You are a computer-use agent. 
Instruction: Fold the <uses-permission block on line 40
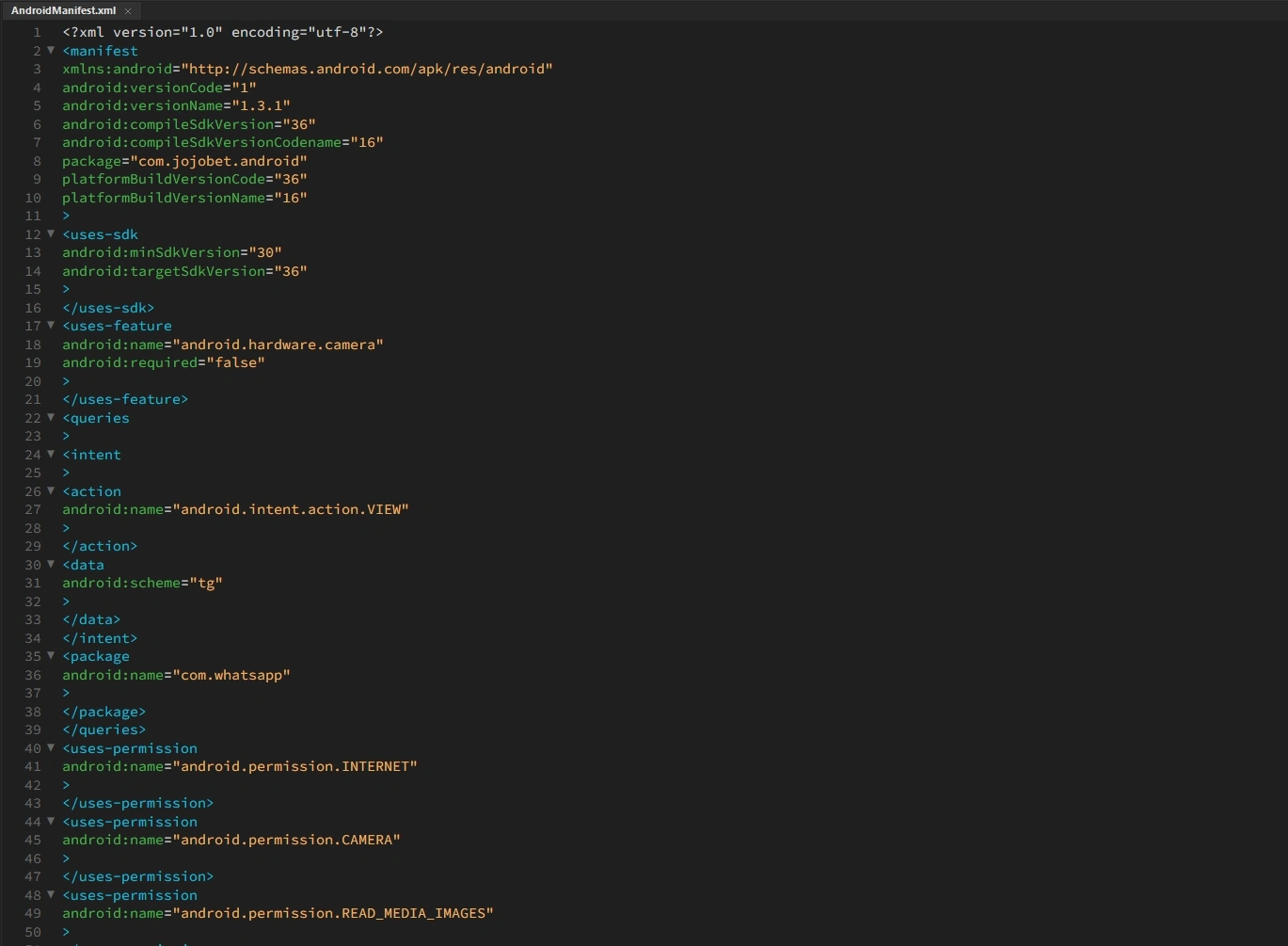(x=51, y=748)
